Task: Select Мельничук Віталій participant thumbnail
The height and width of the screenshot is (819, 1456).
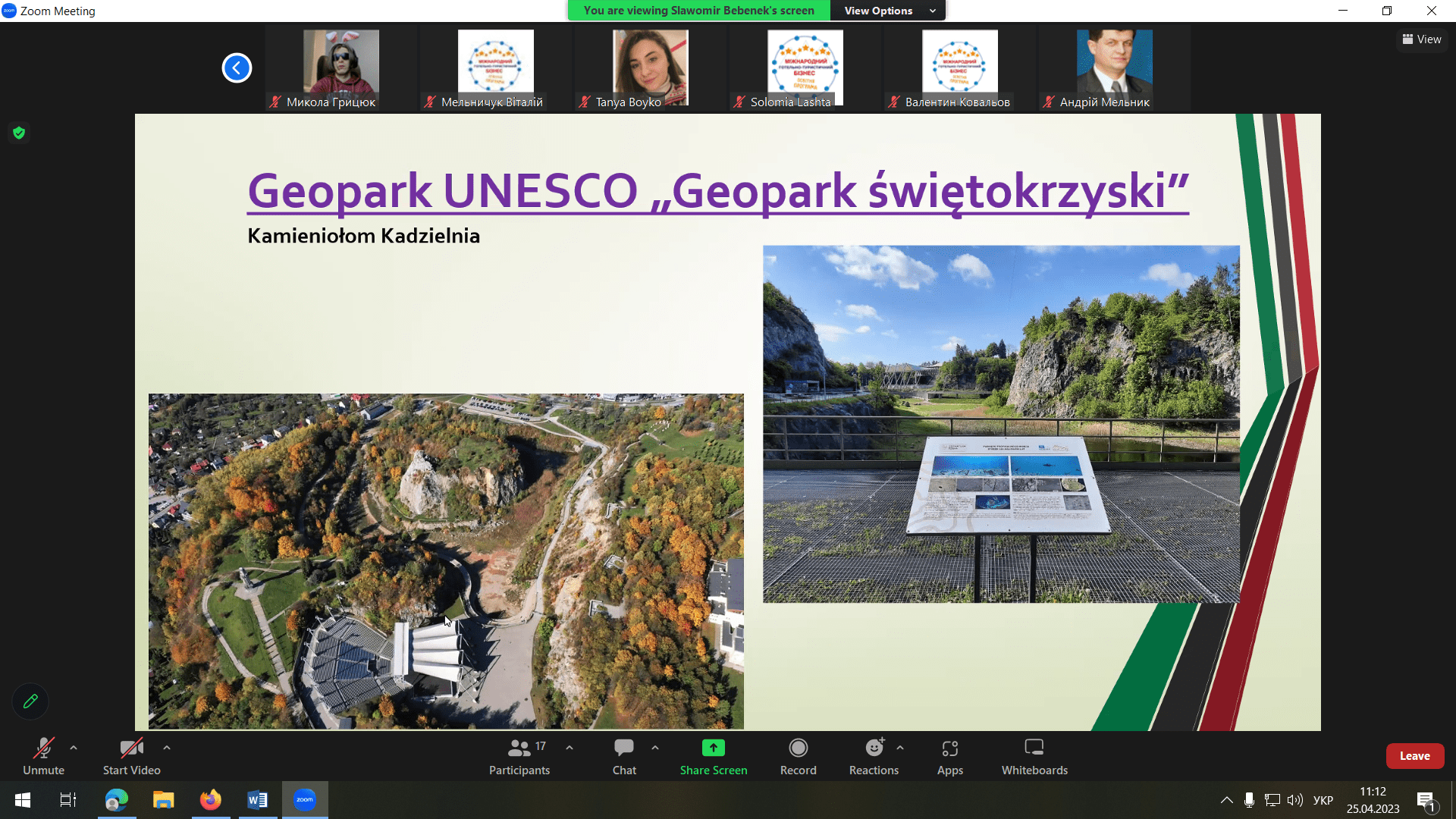Action: pos(495,68)
